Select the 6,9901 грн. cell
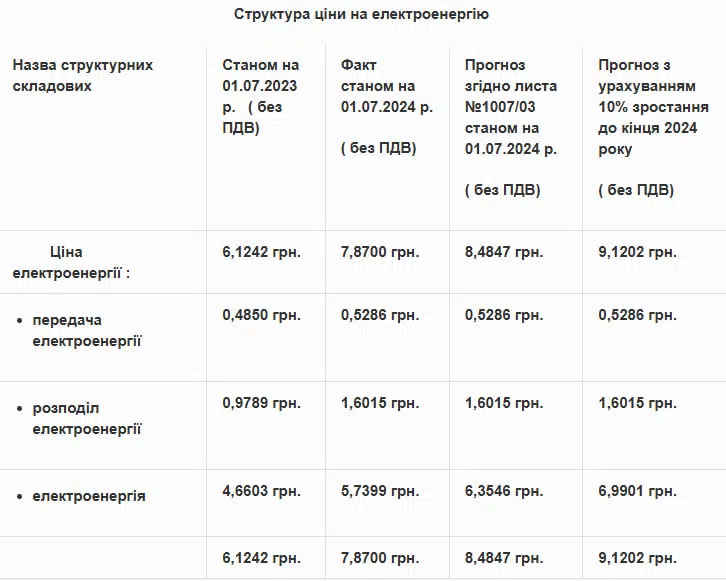Viewport: 726px width, 581px height. [637, 491]
